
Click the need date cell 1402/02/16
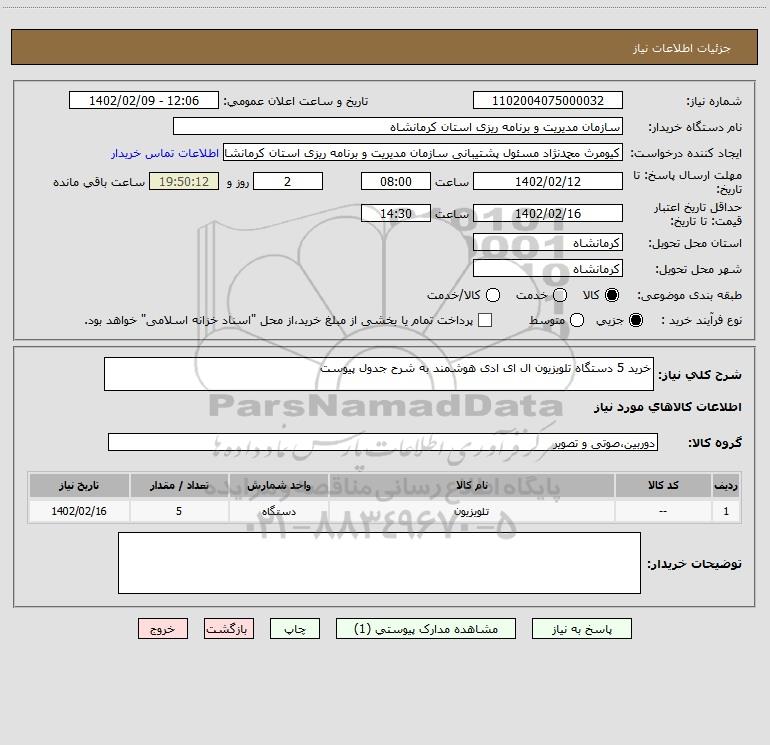tap(79, 511)
